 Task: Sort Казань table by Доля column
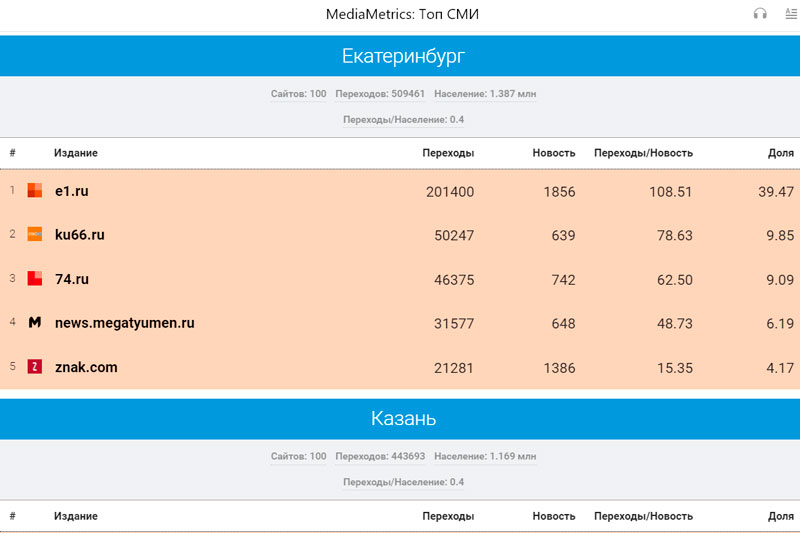pos(781,516)
